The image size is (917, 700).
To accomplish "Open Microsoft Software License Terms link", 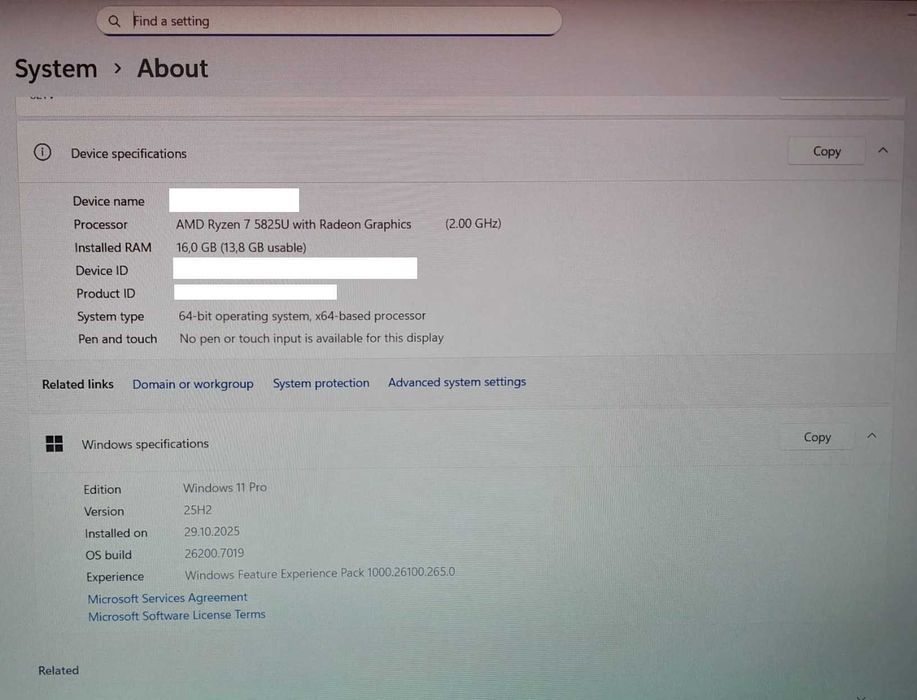I will [x=177, y=615].
